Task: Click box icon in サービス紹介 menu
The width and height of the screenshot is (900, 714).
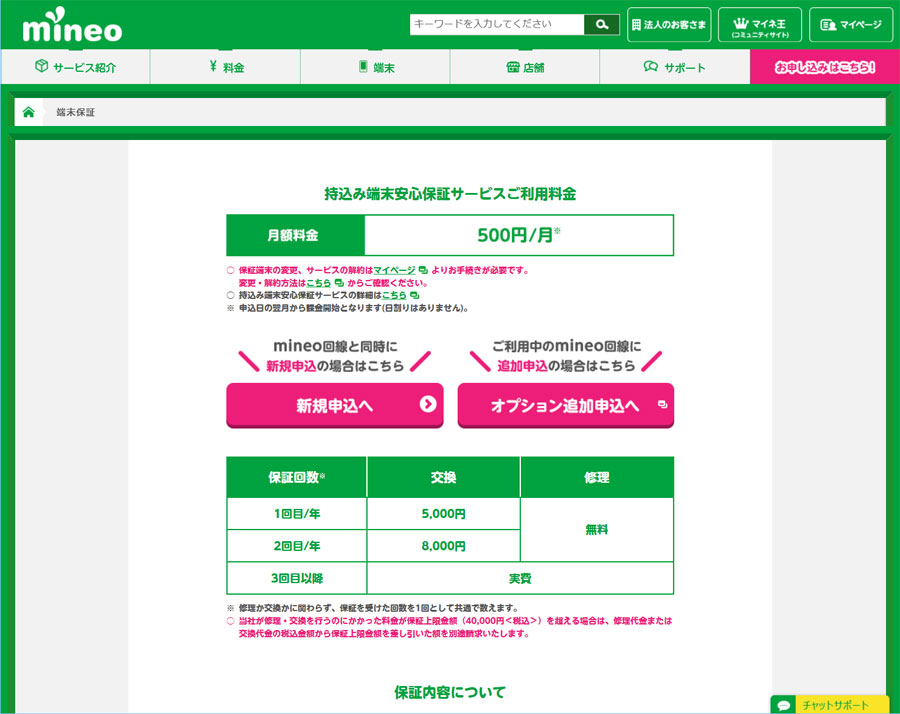Action: pyautogui.click(x=41, y=66)
